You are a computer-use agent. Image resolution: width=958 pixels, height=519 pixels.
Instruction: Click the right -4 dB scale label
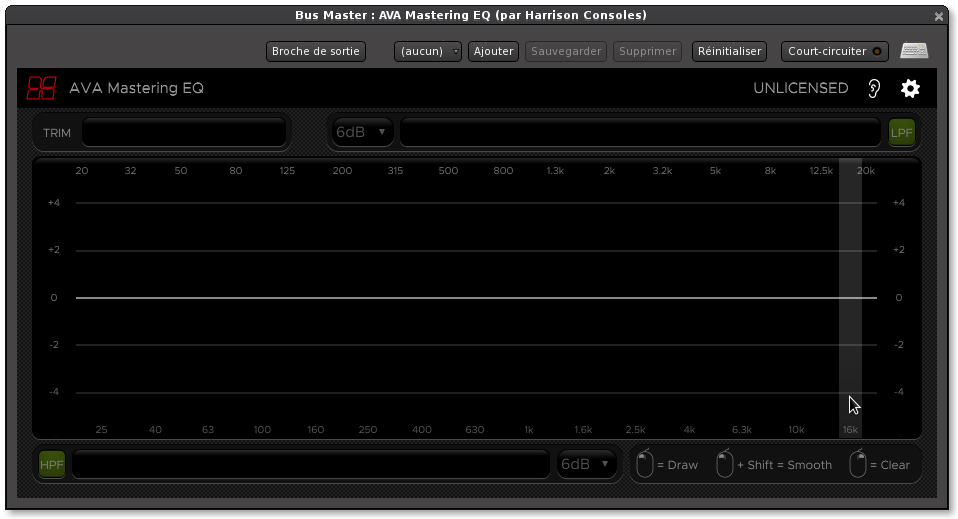coord(899,392)
